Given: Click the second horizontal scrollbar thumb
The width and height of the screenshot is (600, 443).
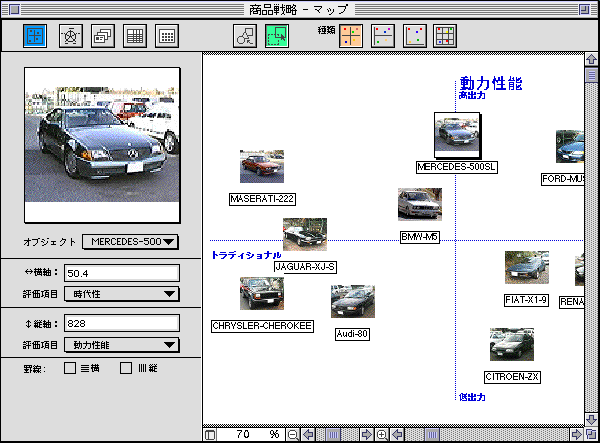Looking at the screenshot, I should point(432,435).
